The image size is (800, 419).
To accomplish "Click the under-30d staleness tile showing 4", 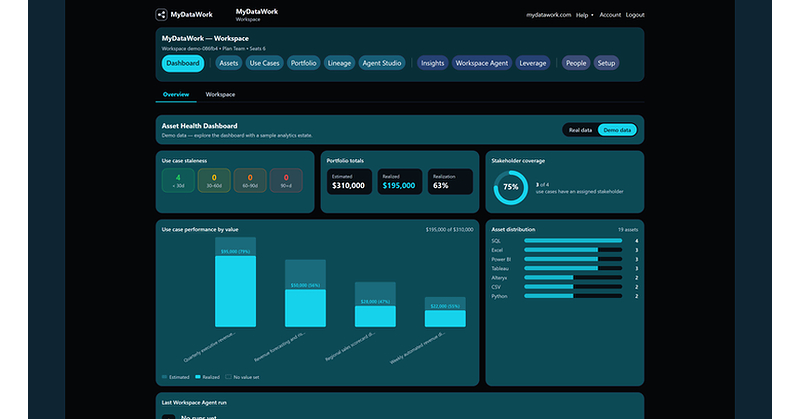I will click(x=178, y=181).
